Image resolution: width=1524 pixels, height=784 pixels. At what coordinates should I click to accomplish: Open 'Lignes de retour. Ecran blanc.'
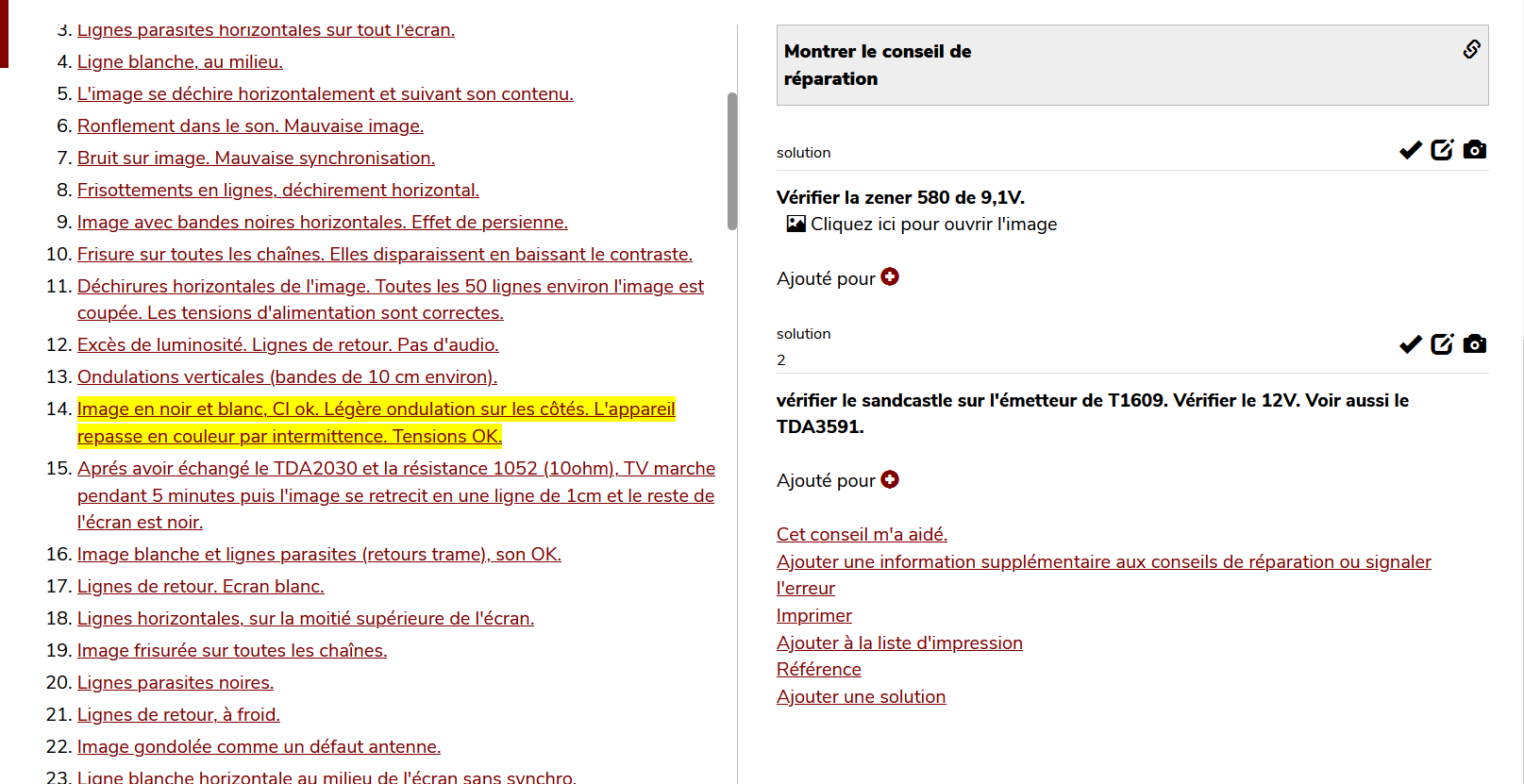click(200, 586)
